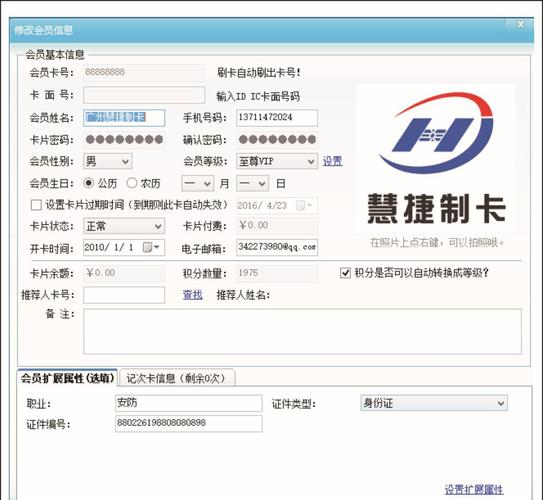Click the 积分数量 field showing 1975

[277, 273]
